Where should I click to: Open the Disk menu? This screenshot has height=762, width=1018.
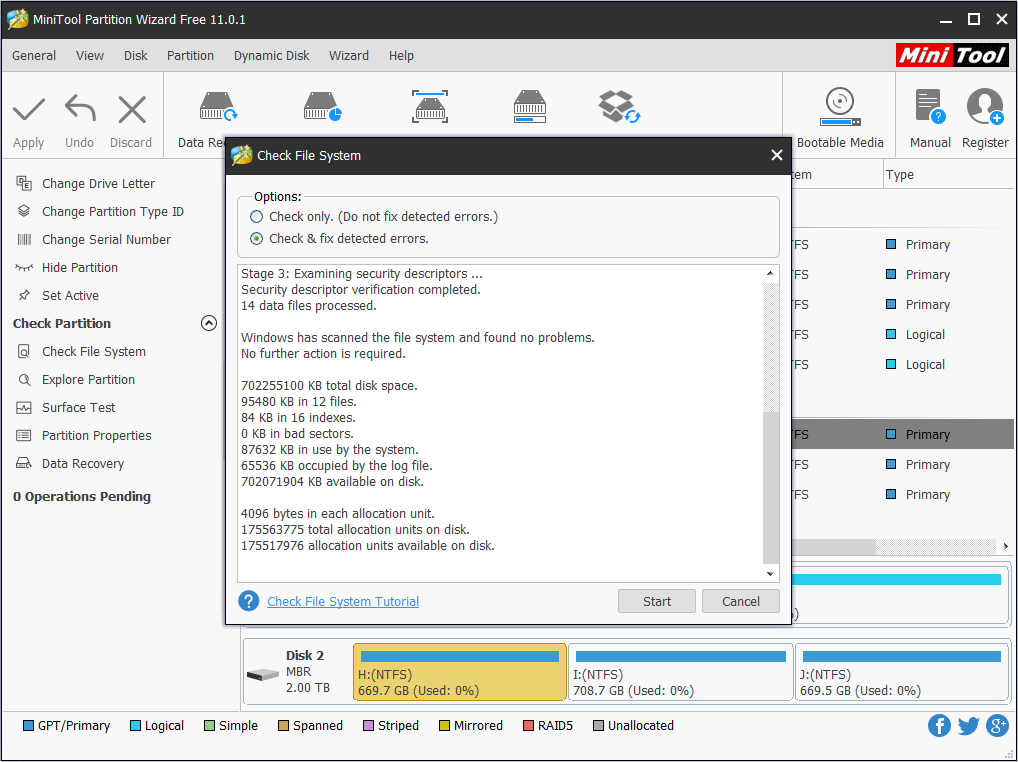pos(136,56)
